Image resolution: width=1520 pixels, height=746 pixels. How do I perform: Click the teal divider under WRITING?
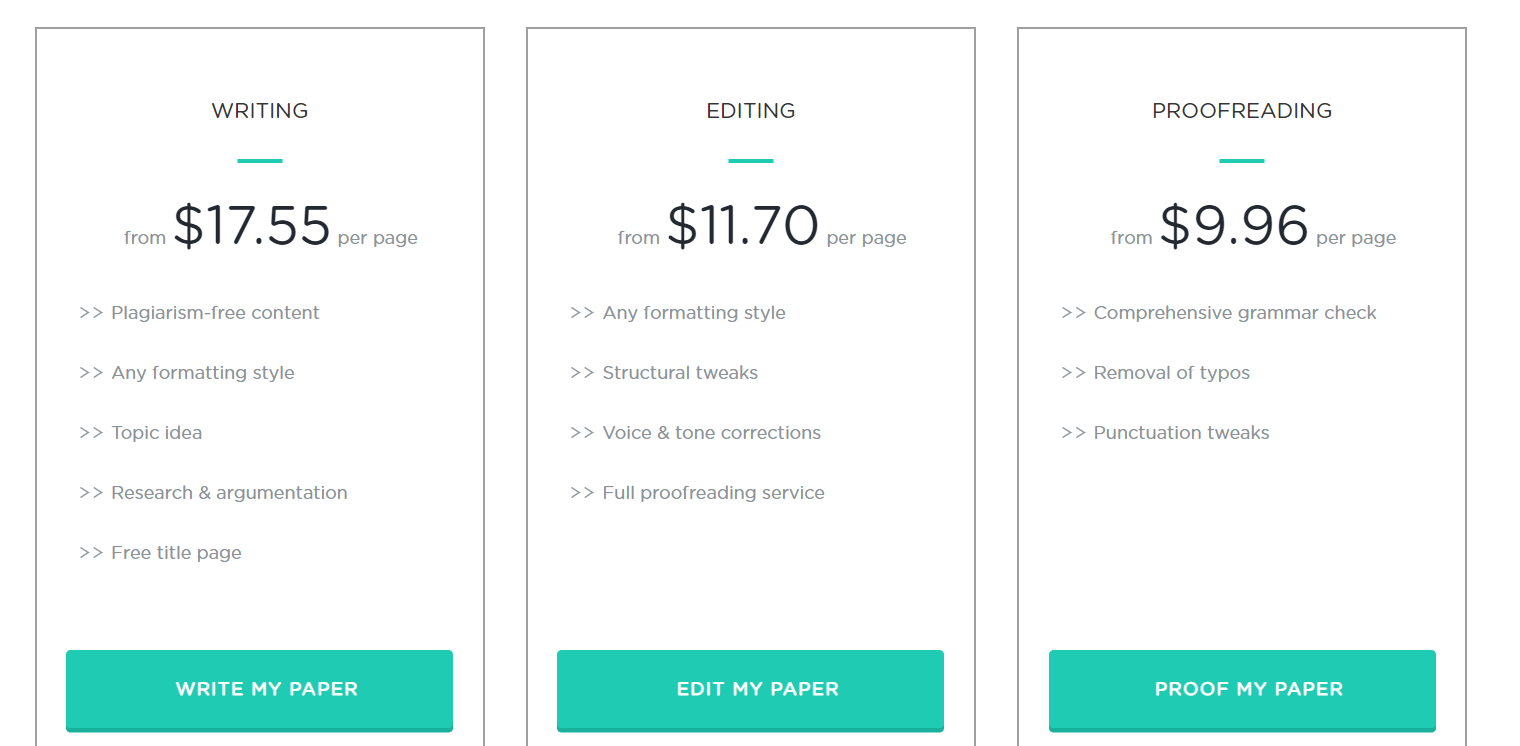260,160
